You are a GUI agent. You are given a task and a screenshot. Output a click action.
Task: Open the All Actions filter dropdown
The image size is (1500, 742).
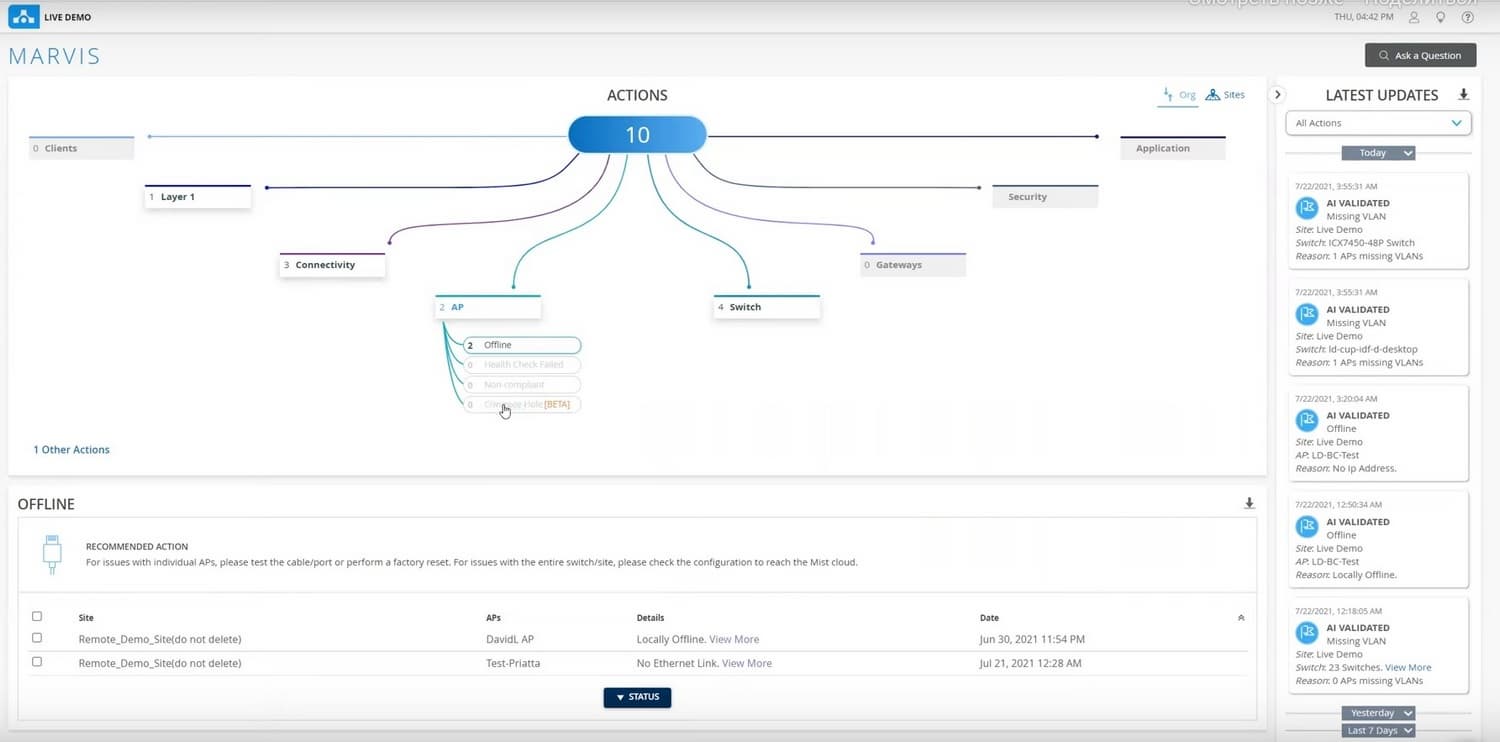(1378, 123)
